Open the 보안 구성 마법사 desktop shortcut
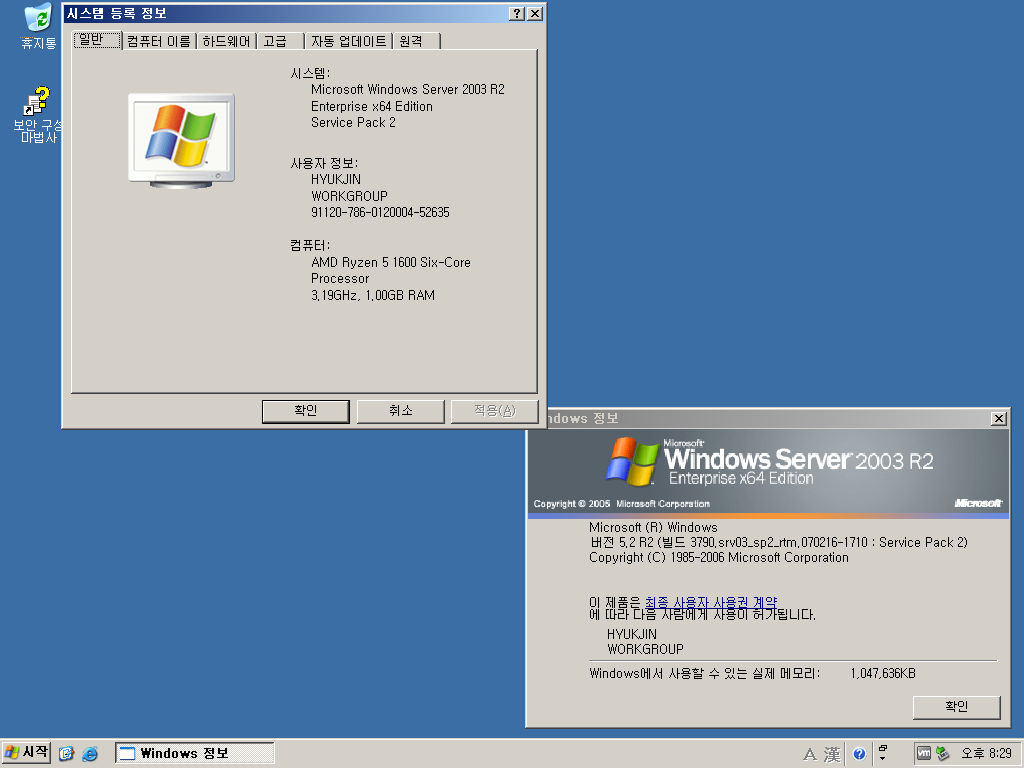The height and width of the screenshot is (768, 1024). (x=38, y=115)
